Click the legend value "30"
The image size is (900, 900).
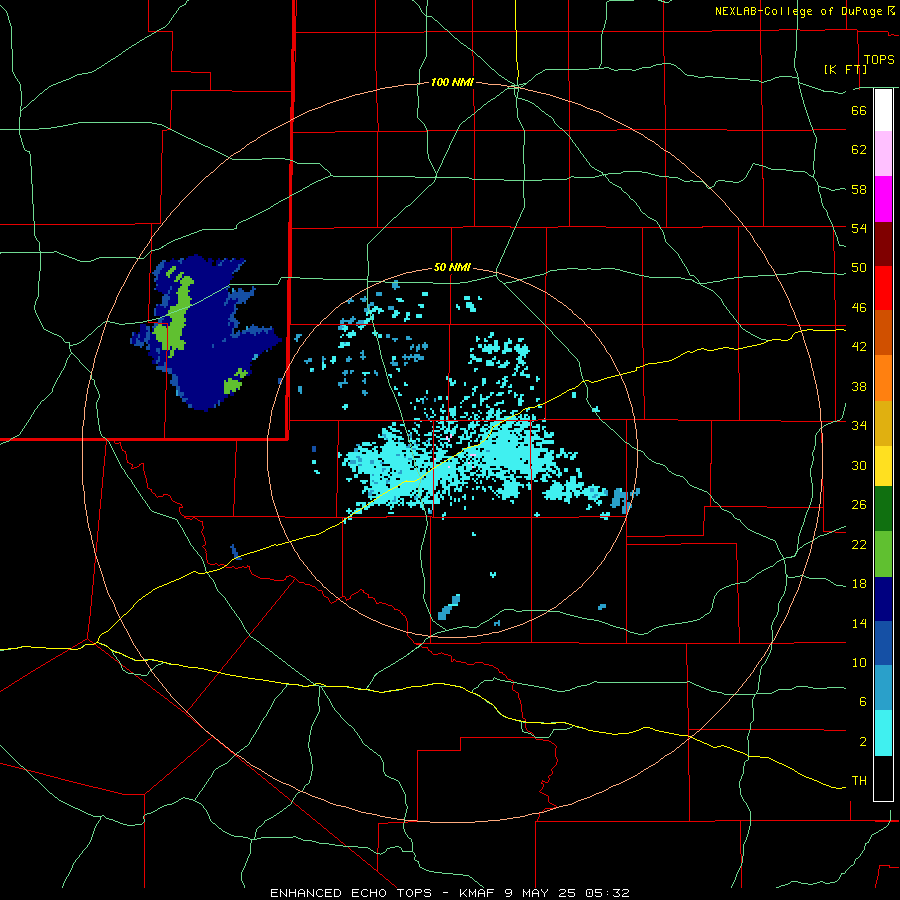point(859,465)
